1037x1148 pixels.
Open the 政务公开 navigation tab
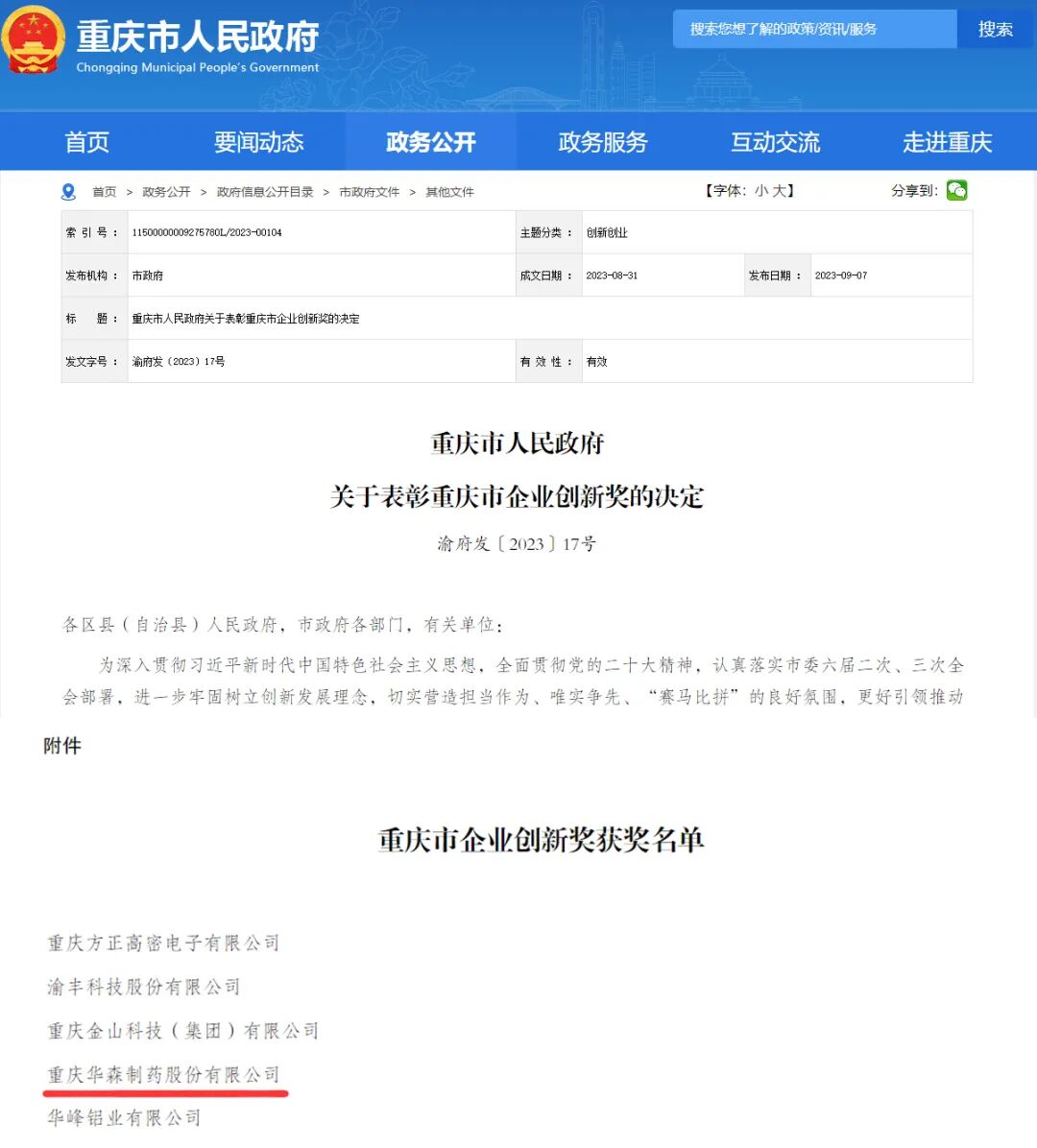[x=430, y=141]
